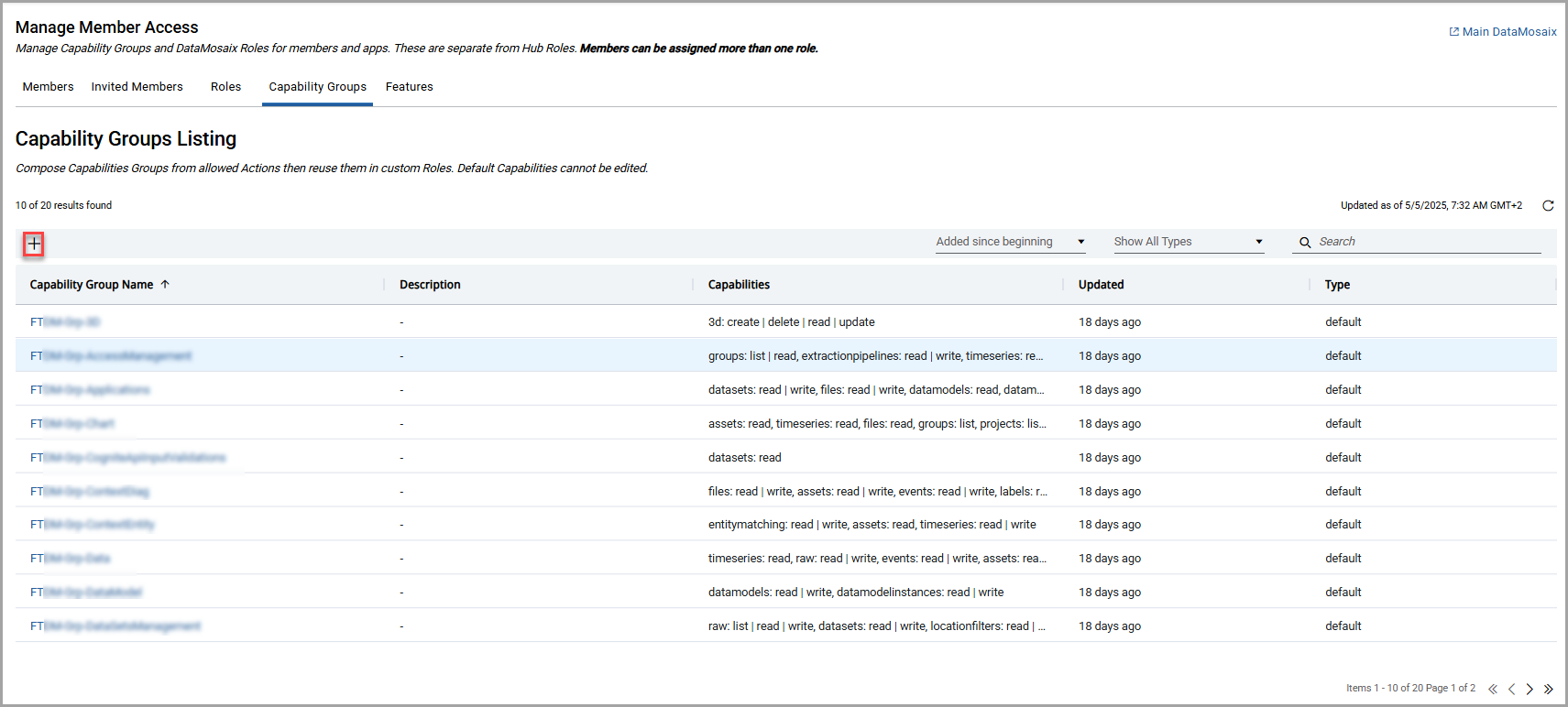This screenshot has width=1568, height=707.
Task: Select the Roles tab
Action: (225, 87)
